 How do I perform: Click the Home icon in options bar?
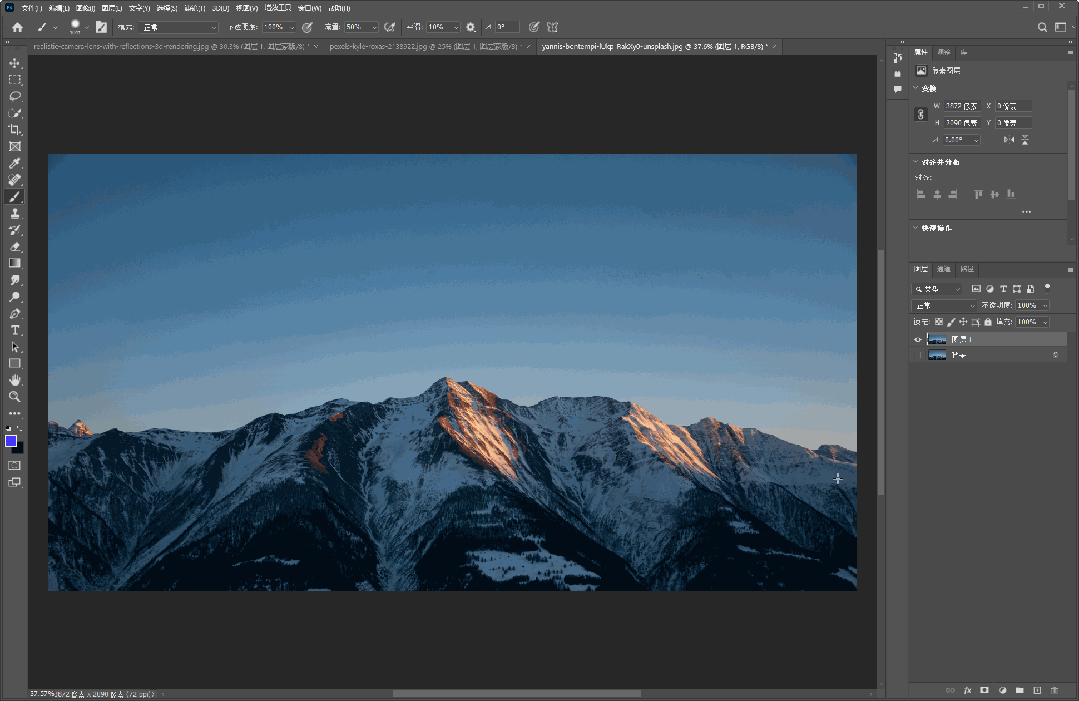coord(17,27)
